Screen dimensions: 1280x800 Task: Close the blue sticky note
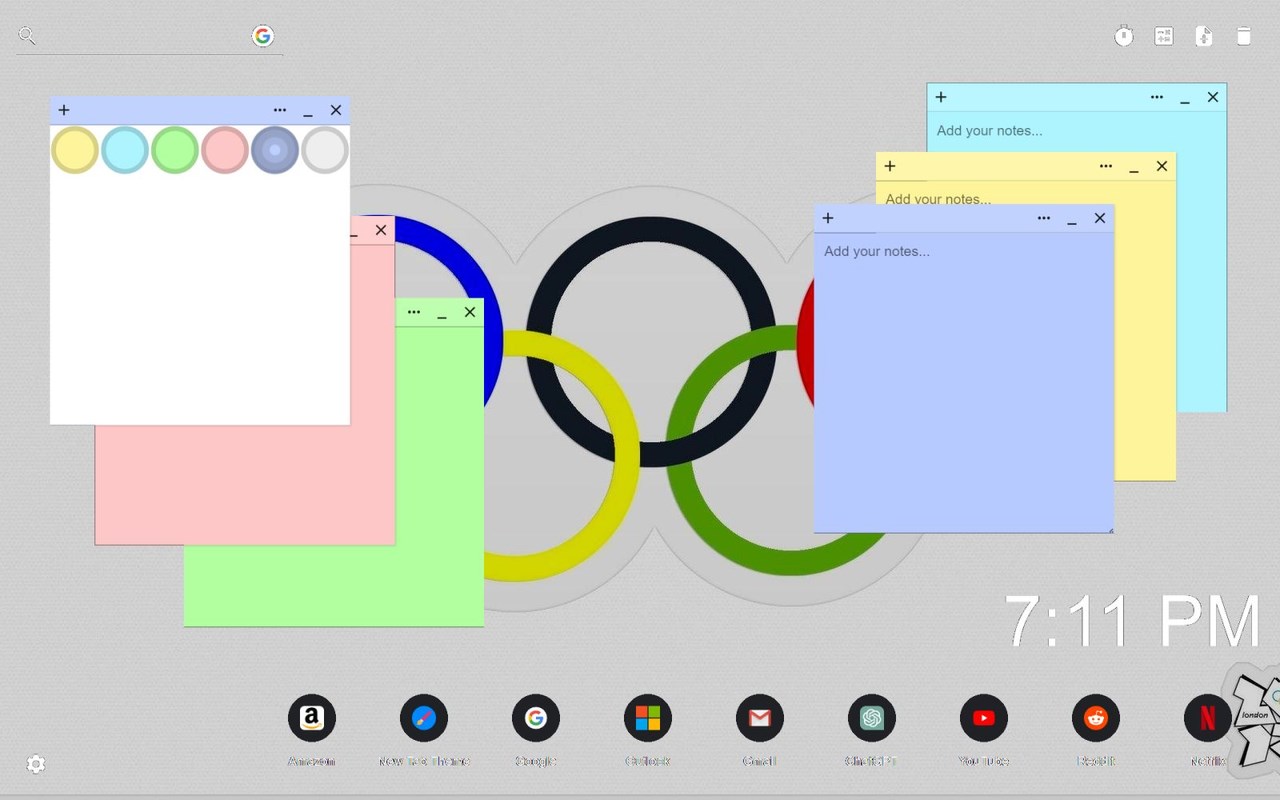tap(1100, 218)
